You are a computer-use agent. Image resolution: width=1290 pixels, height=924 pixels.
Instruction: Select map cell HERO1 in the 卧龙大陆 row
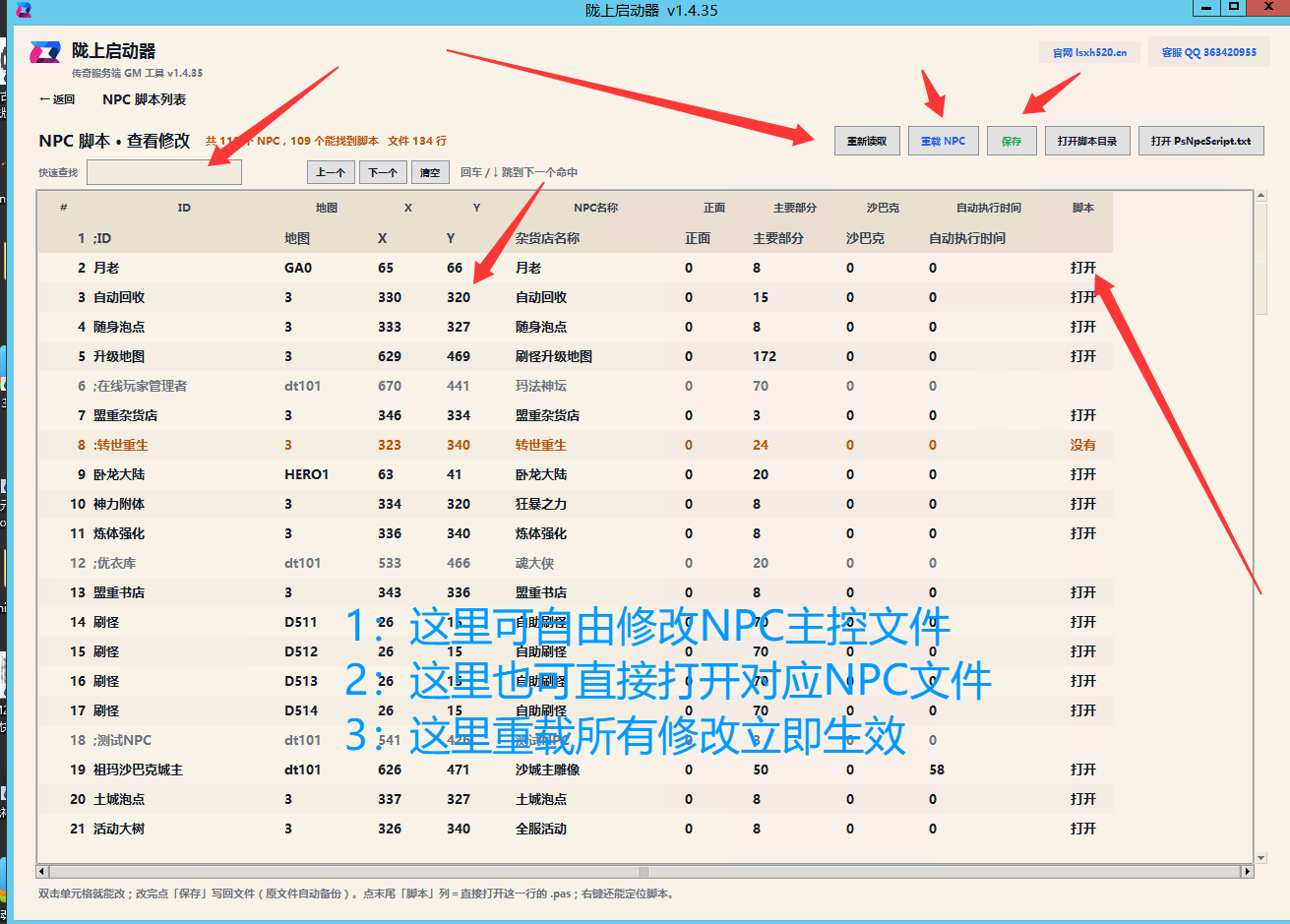(306, 474)
